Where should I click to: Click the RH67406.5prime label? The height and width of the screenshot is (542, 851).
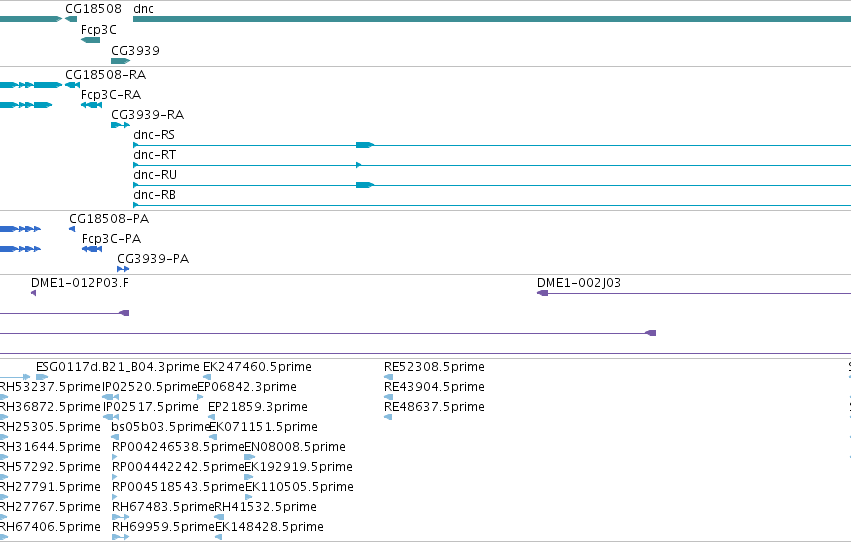coord(50,527)
